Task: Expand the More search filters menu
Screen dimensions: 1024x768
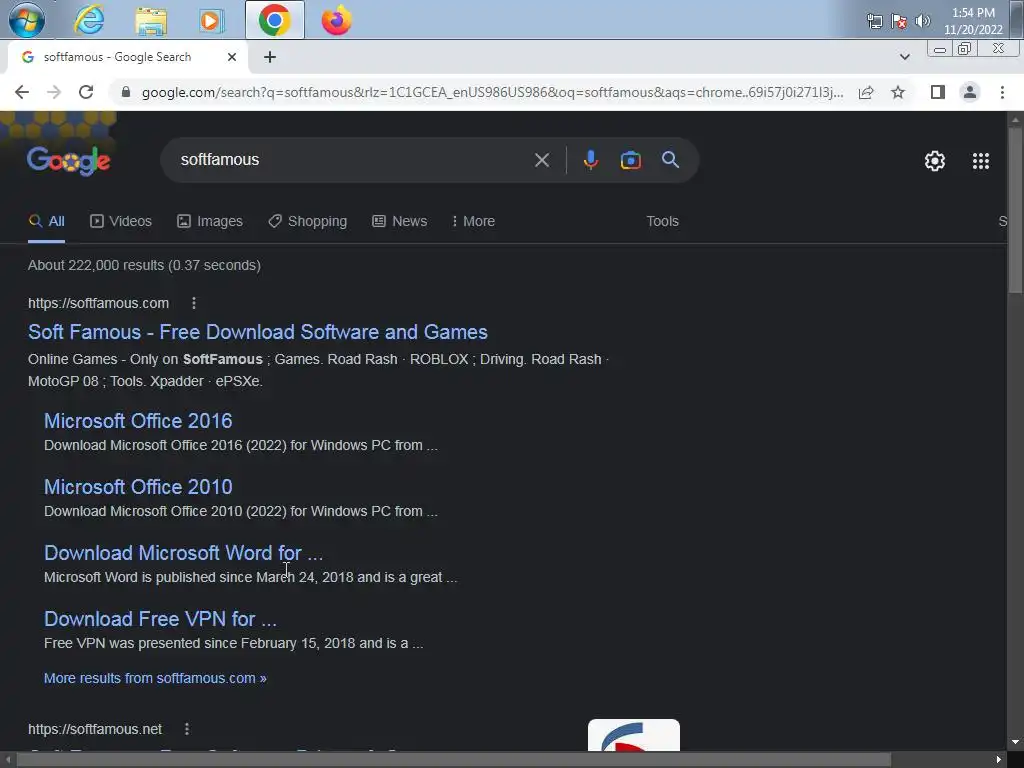Action: click(473, 221)
